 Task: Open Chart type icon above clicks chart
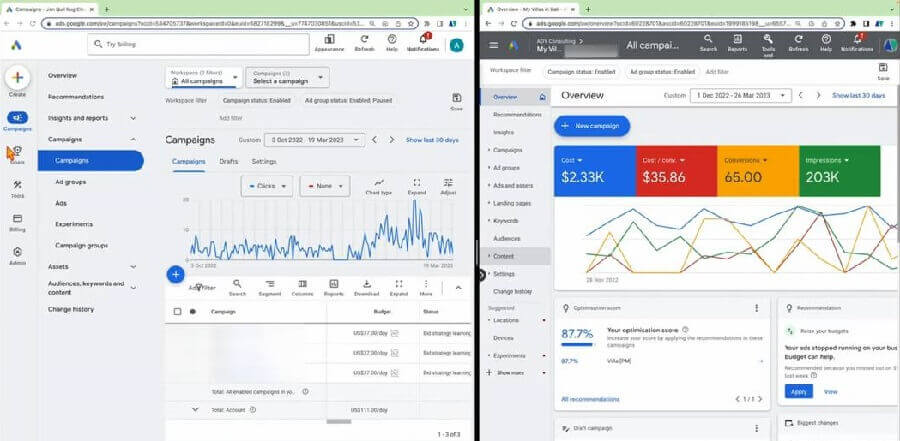(378, 183)
